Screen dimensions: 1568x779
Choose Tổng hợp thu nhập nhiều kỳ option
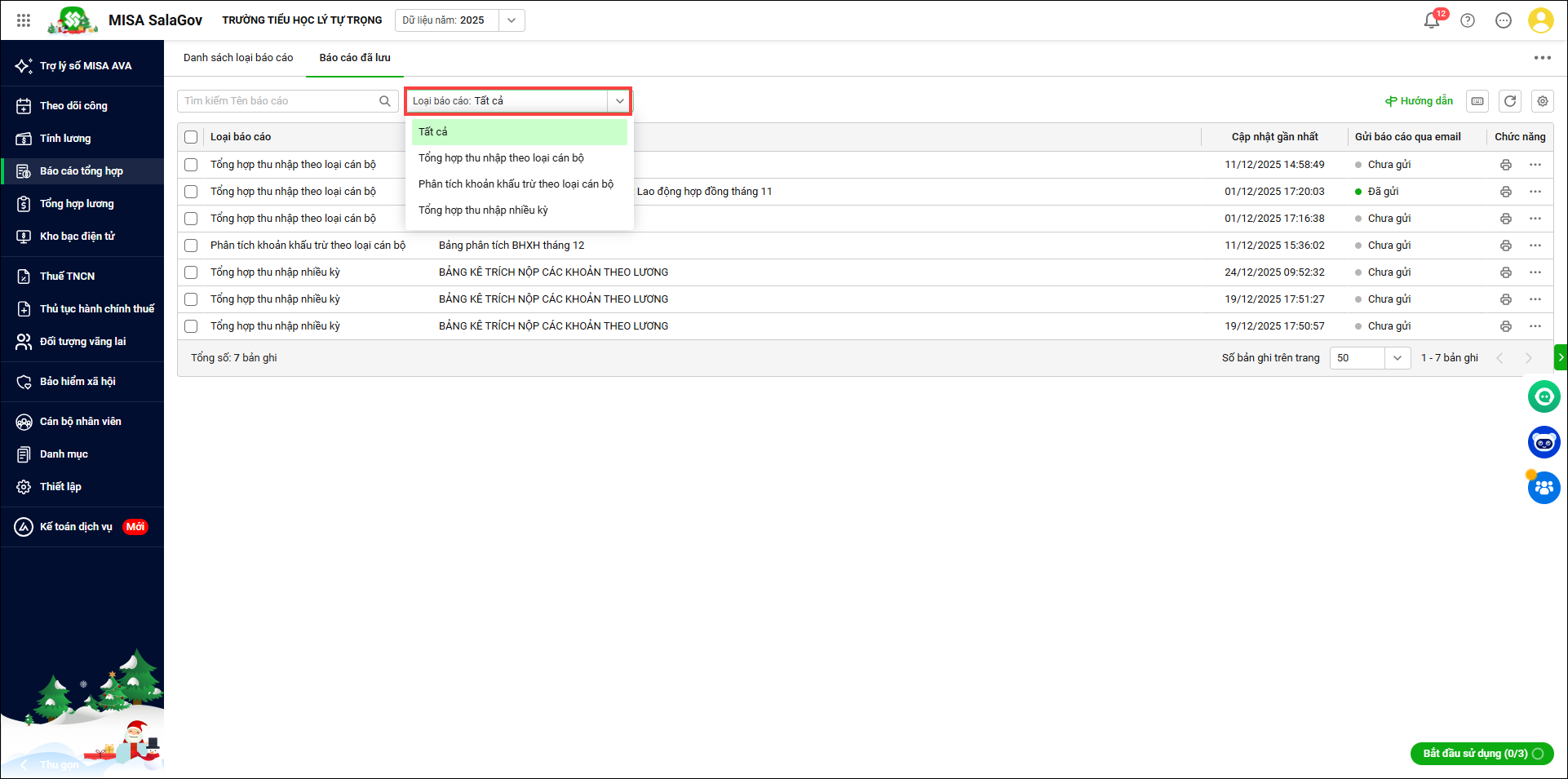(483, 210)
